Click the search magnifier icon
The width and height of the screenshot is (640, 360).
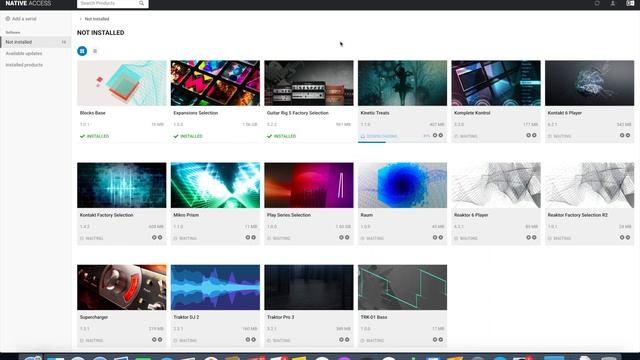pos(141,3)
